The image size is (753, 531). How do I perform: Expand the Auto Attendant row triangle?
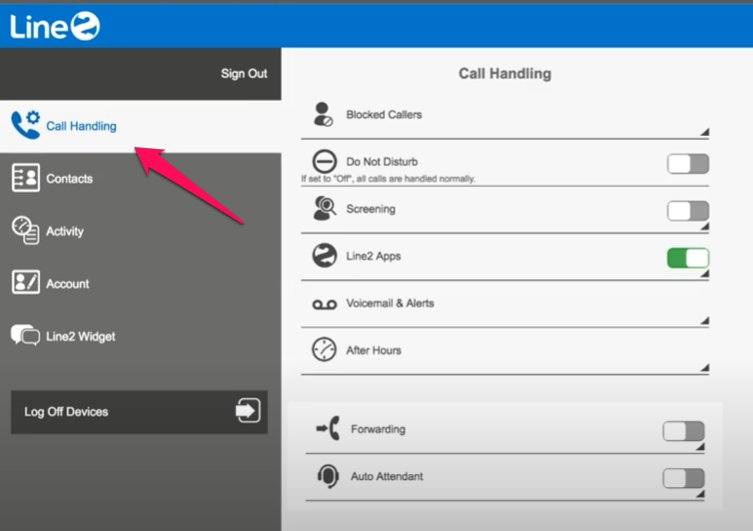coord(700,494)
